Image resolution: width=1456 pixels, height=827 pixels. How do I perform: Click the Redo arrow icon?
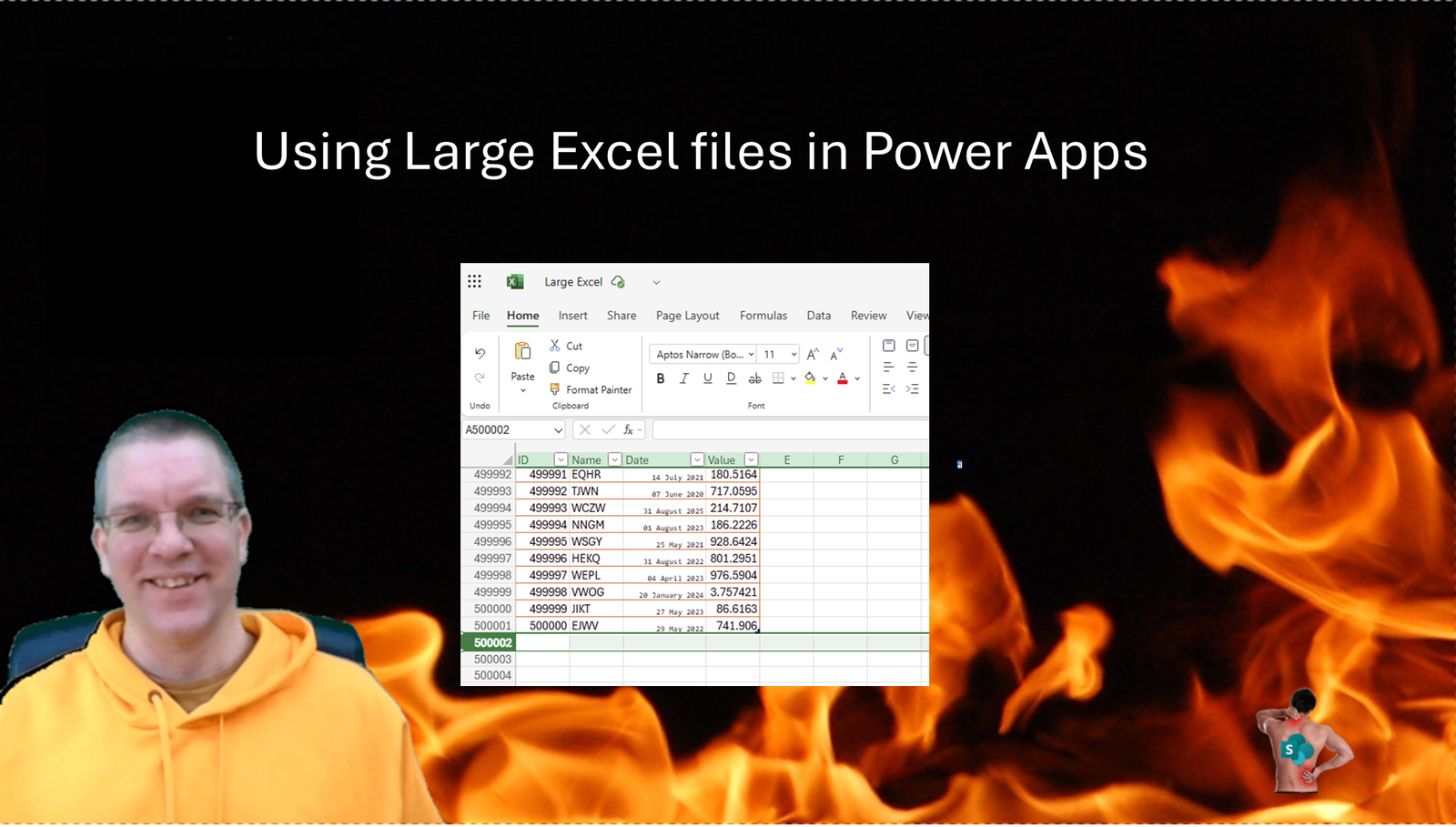(x=480, y=377)
